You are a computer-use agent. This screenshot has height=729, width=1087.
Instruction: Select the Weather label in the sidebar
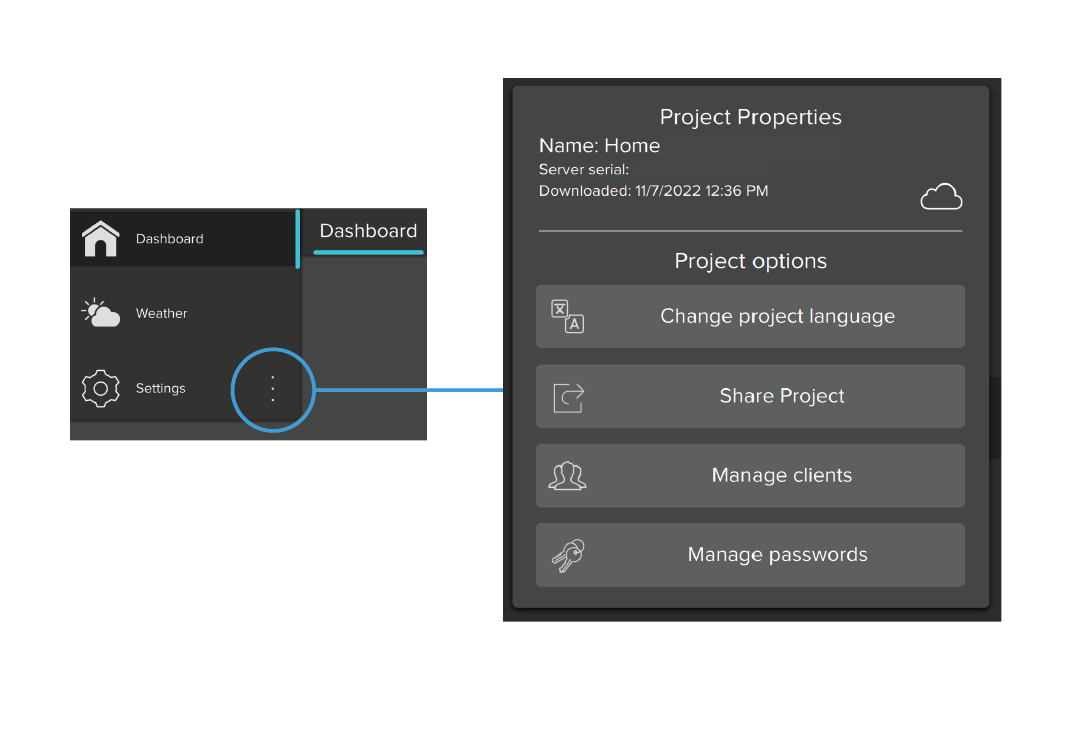pos(162,313)
